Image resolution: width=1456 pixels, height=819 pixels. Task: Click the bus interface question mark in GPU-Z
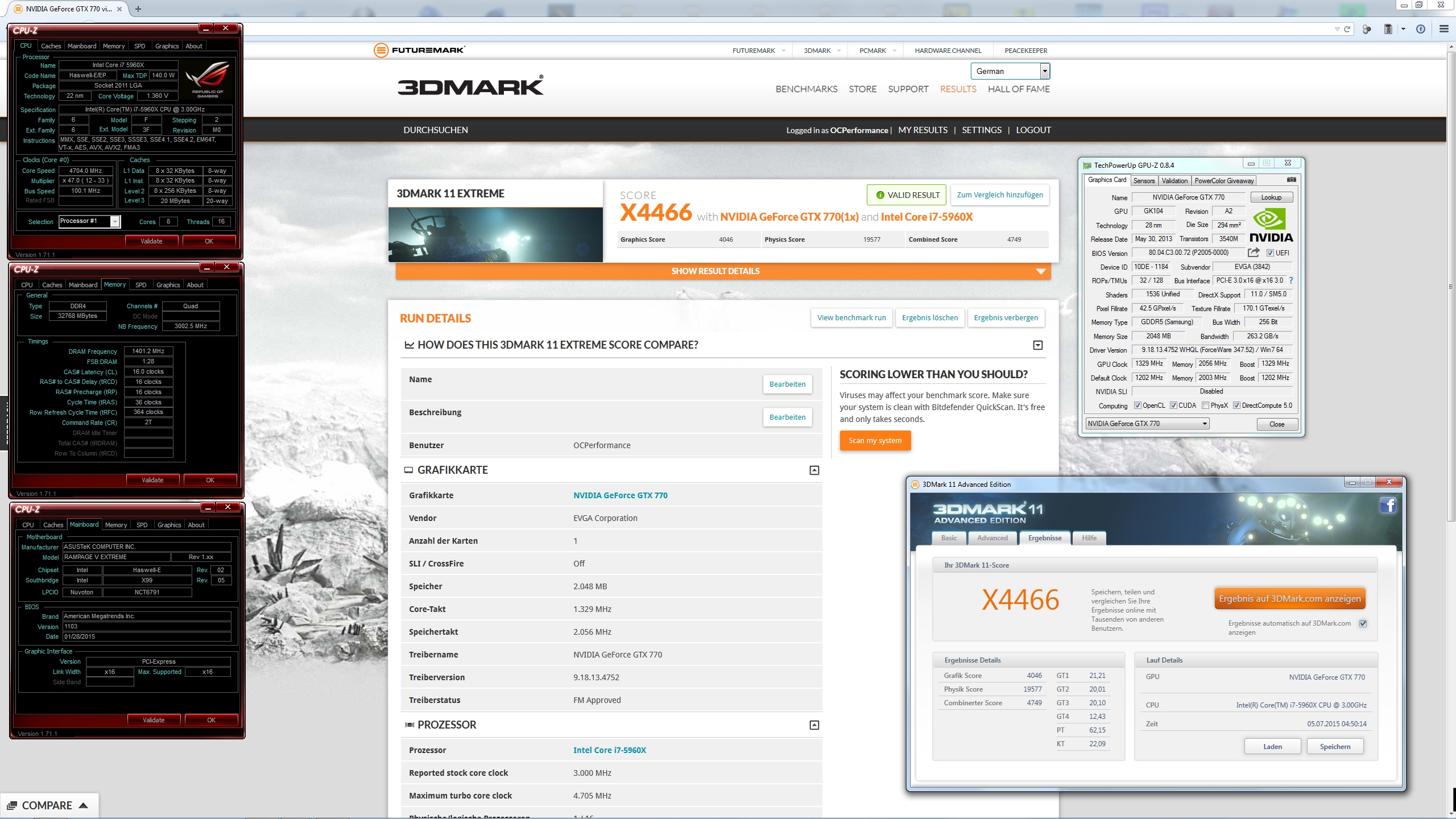1290,280
